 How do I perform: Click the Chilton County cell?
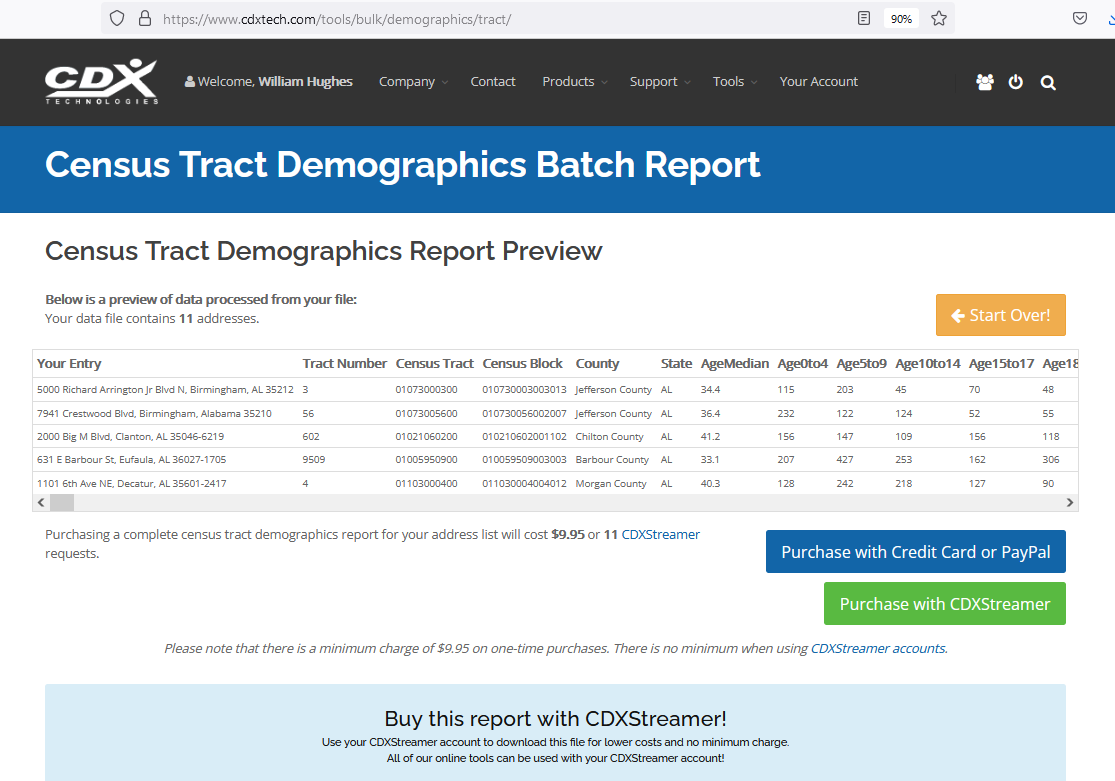609,437
